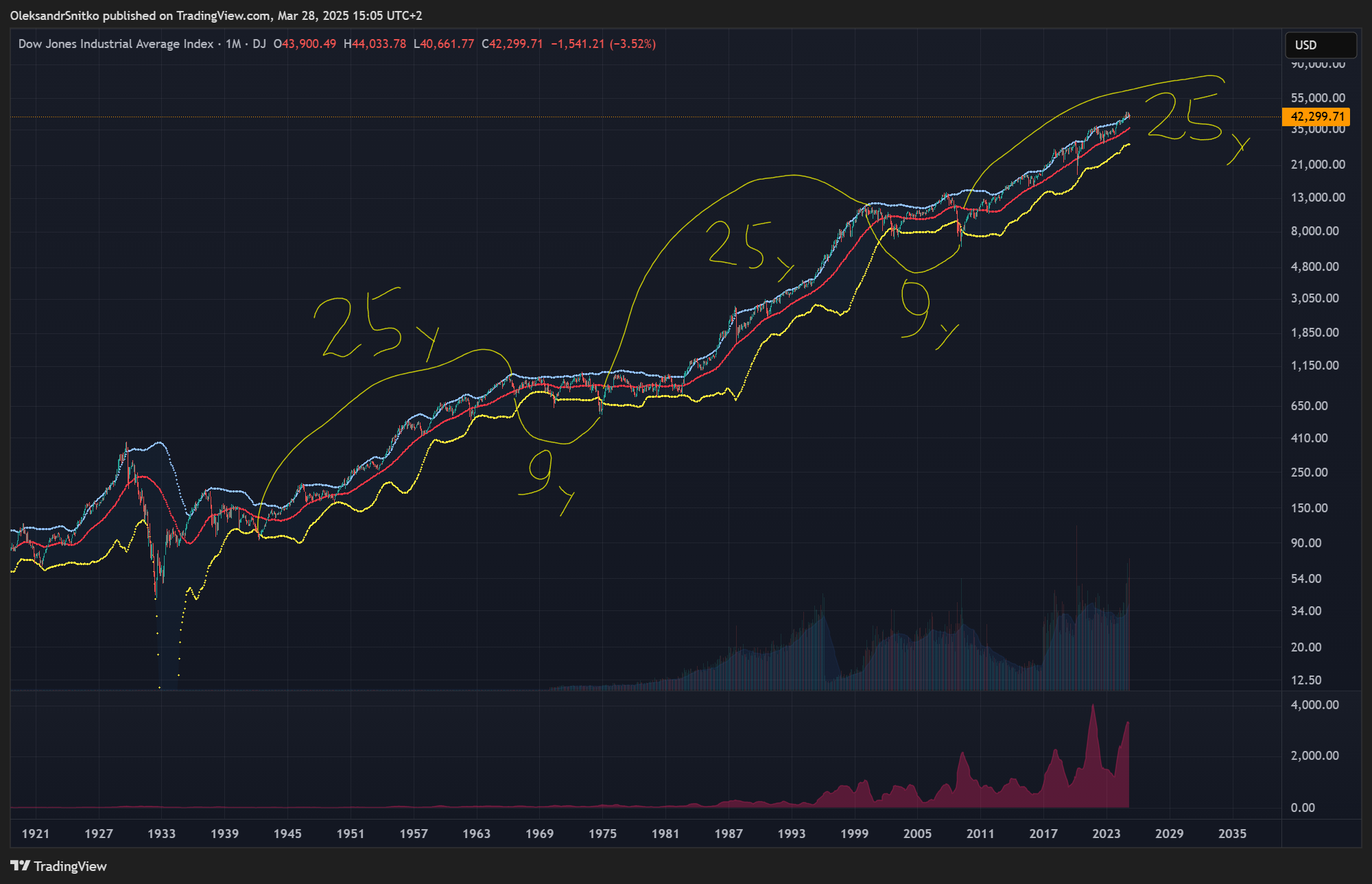The image size is (1372, 884).
Task: Click the 0.00 label on the indicator scale
Action: 1303,808
